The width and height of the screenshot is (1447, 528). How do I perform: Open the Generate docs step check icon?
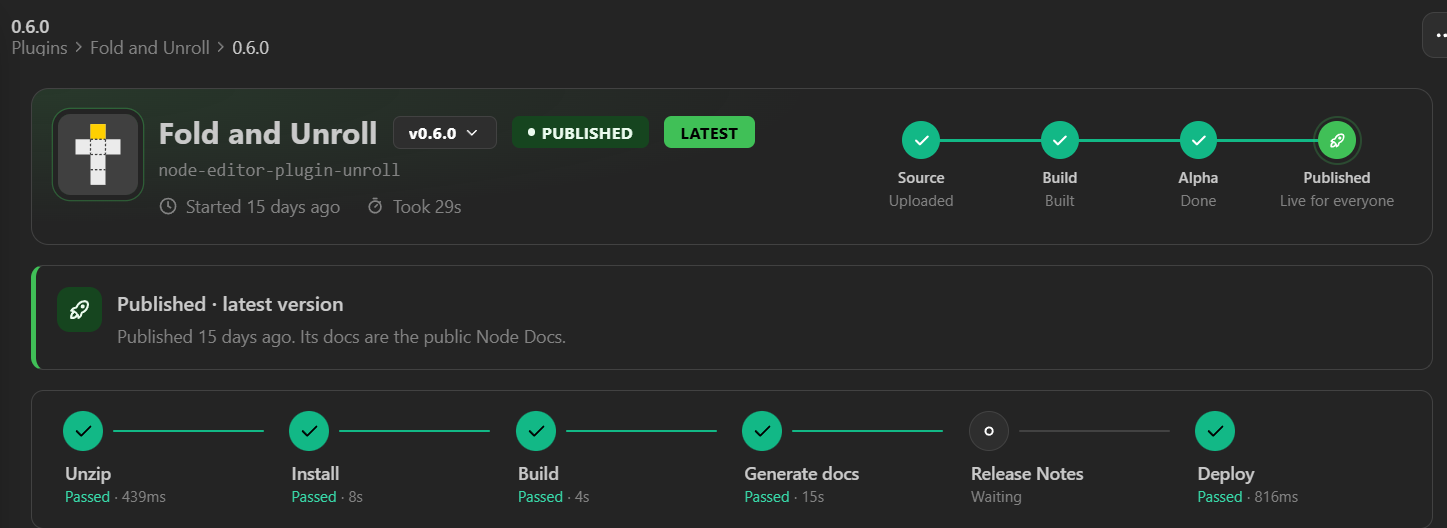click(x=762, y=431)
